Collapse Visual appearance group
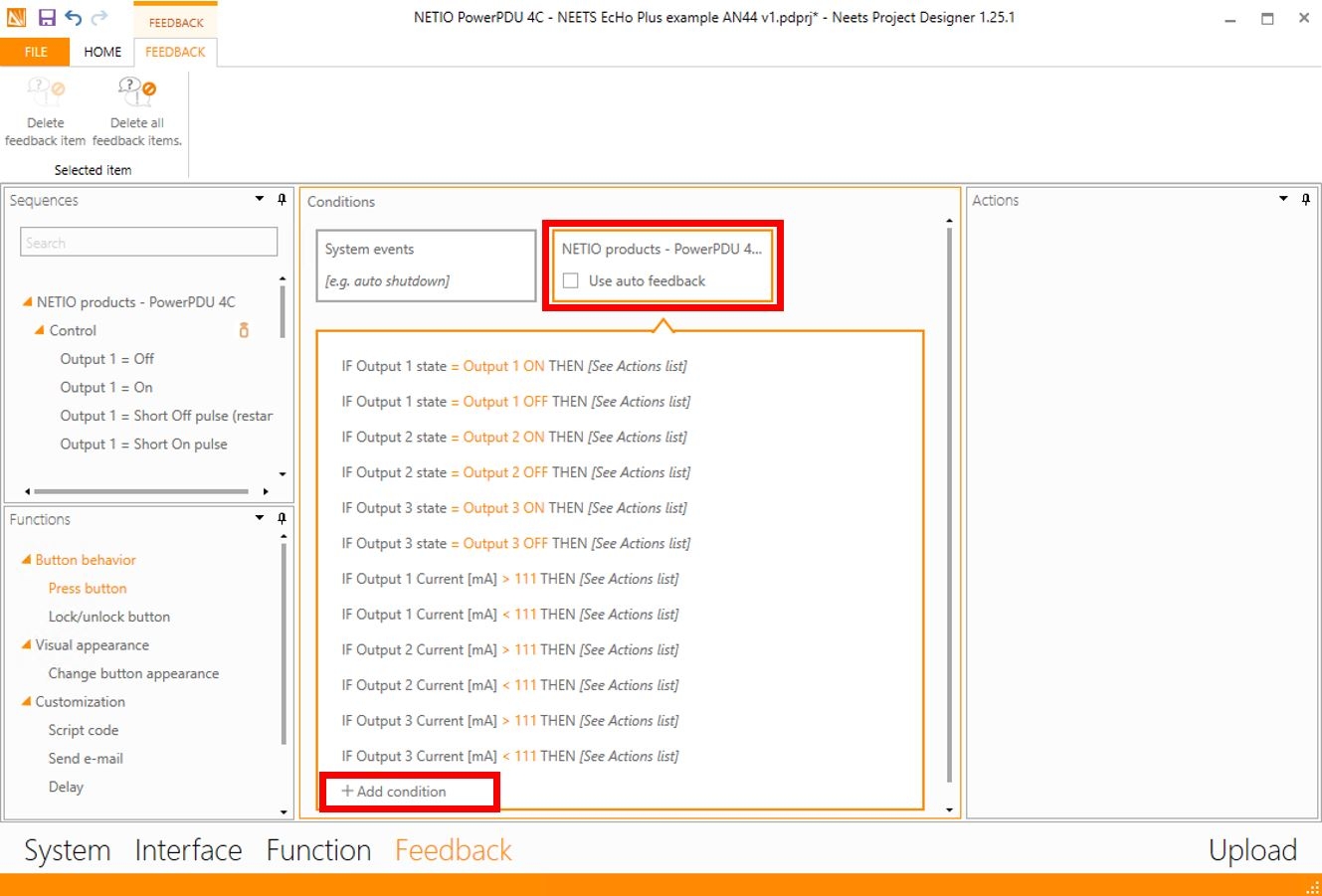The width and height of the screenshot is (1322, 896). point(26,645)
